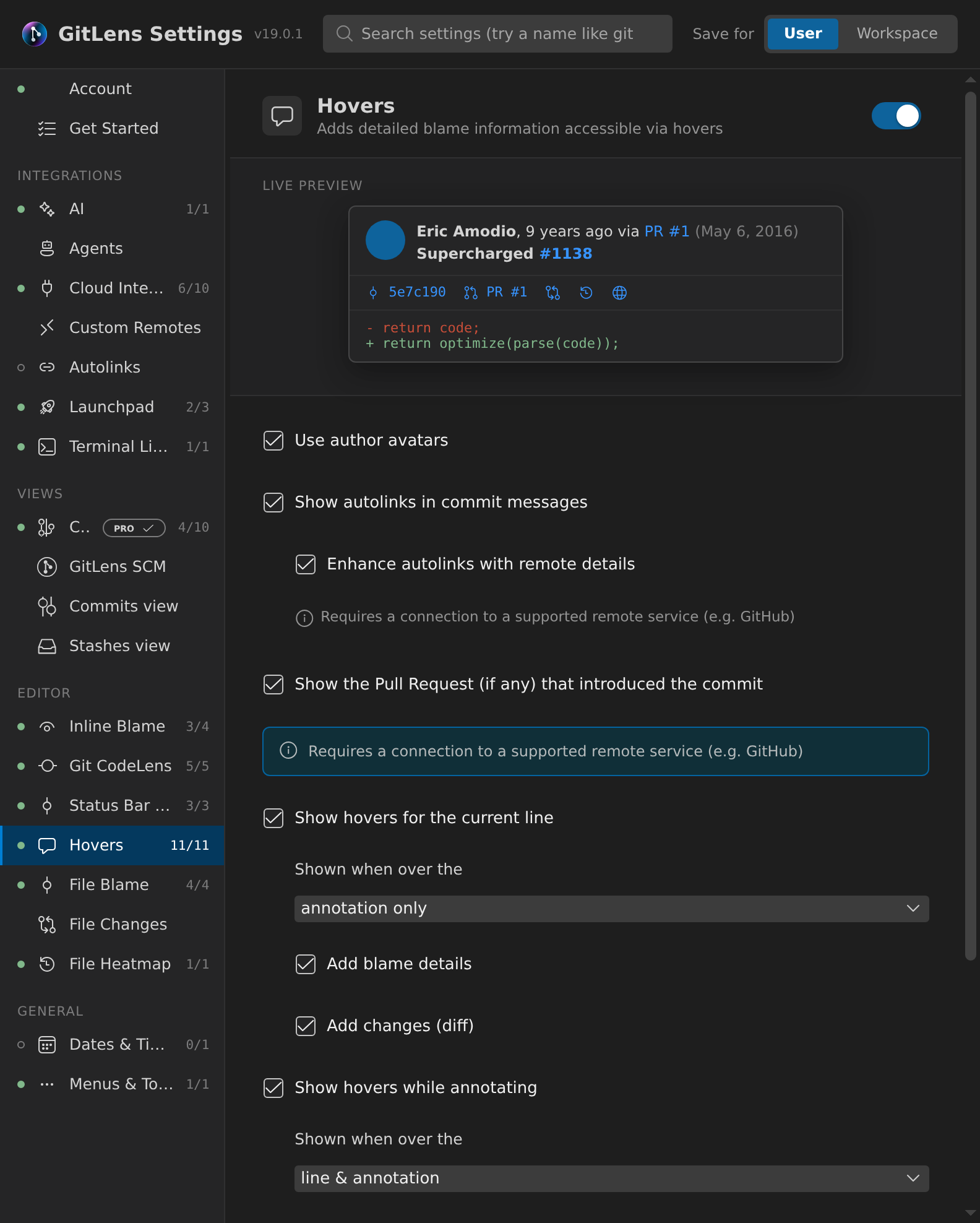Focus the search settings input field

pyautogui.click(x=497, y=33)
